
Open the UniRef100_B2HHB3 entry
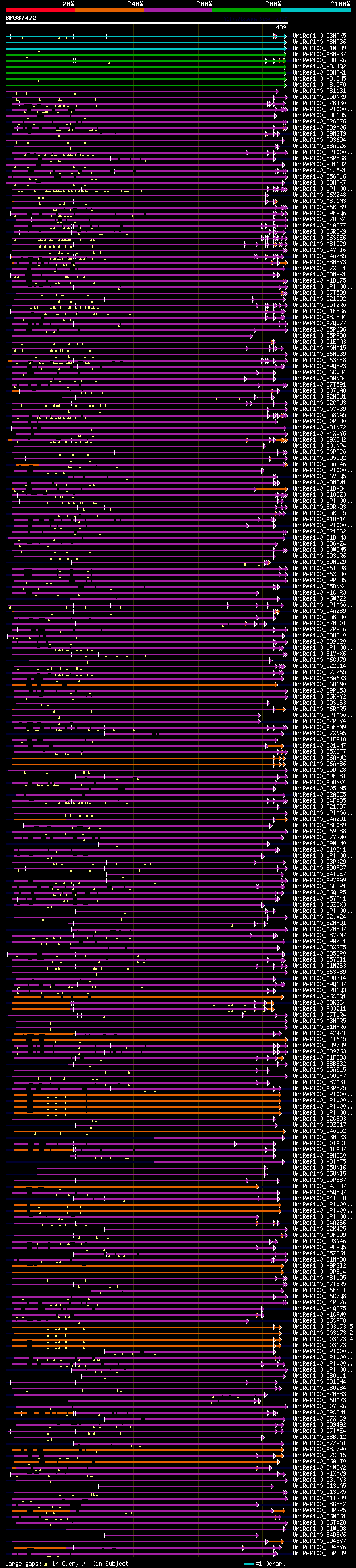click(319, 1393)
